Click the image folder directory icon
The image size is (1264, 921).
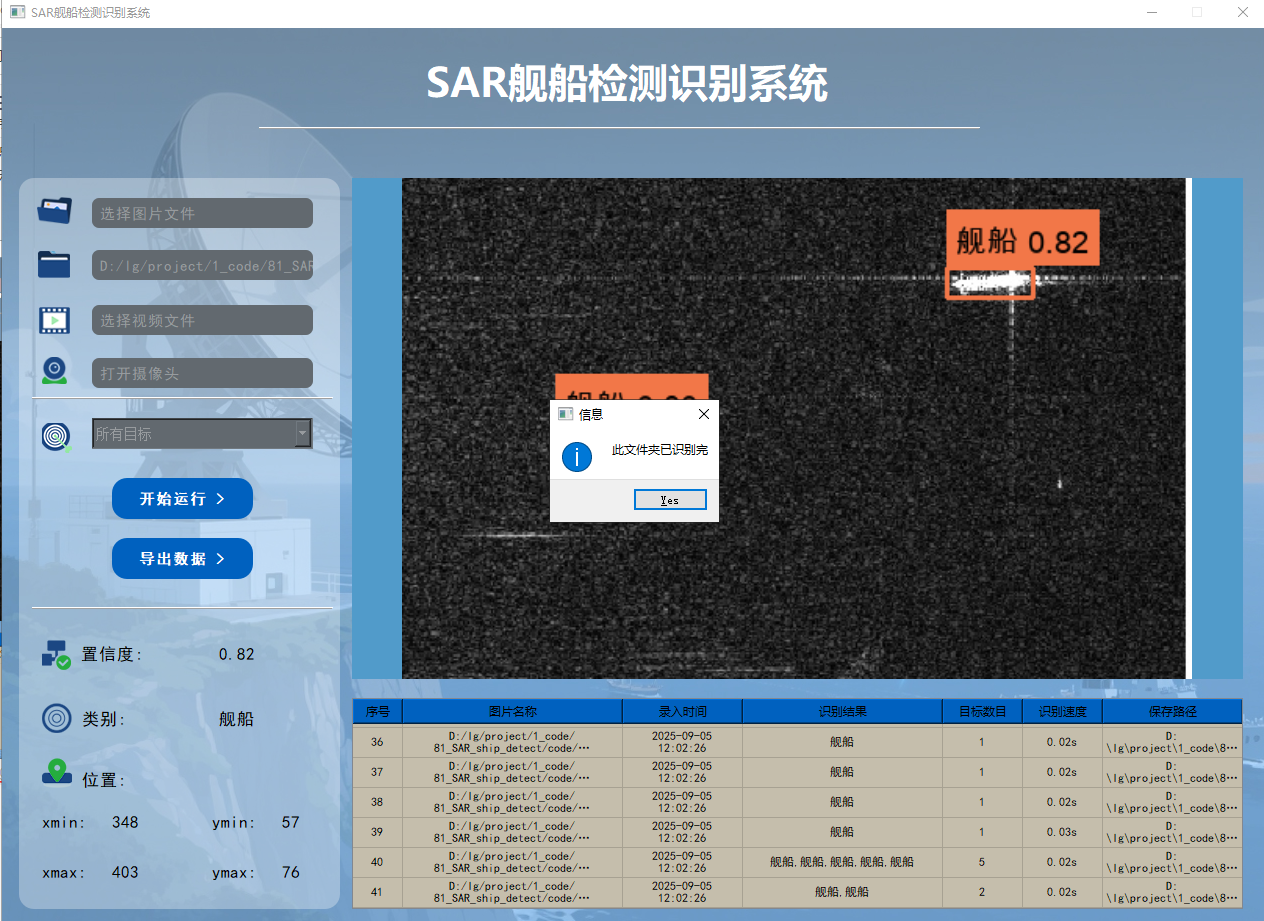pyautogui.click(x=55, y=264)
